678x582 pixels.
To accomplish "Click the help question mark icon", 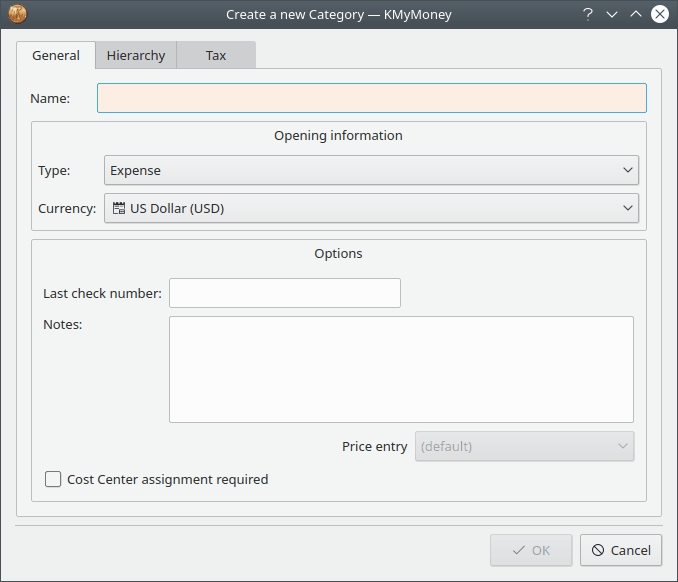I will pyautogui.click(x=588, y=14).
